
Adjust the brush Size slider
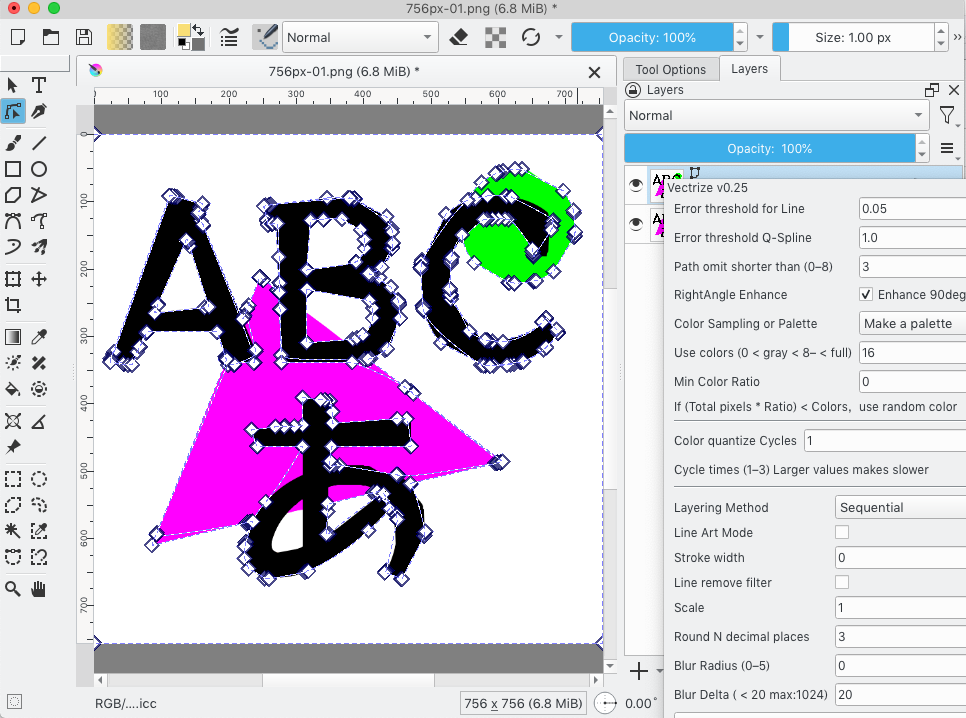pyautogui.click(x=853, y=38)
